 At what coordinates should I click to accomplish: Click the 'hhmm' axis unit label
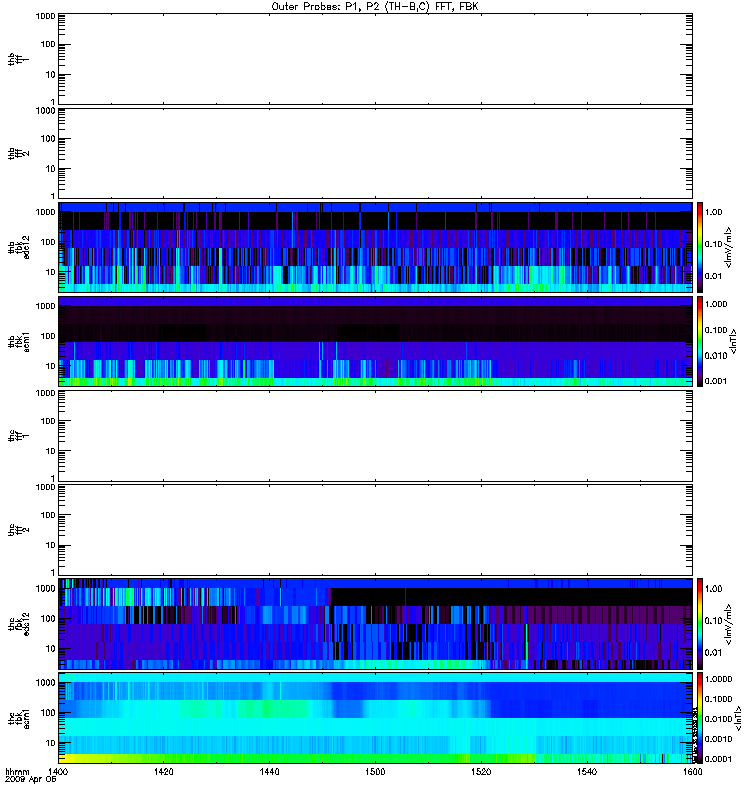(17, 771)
